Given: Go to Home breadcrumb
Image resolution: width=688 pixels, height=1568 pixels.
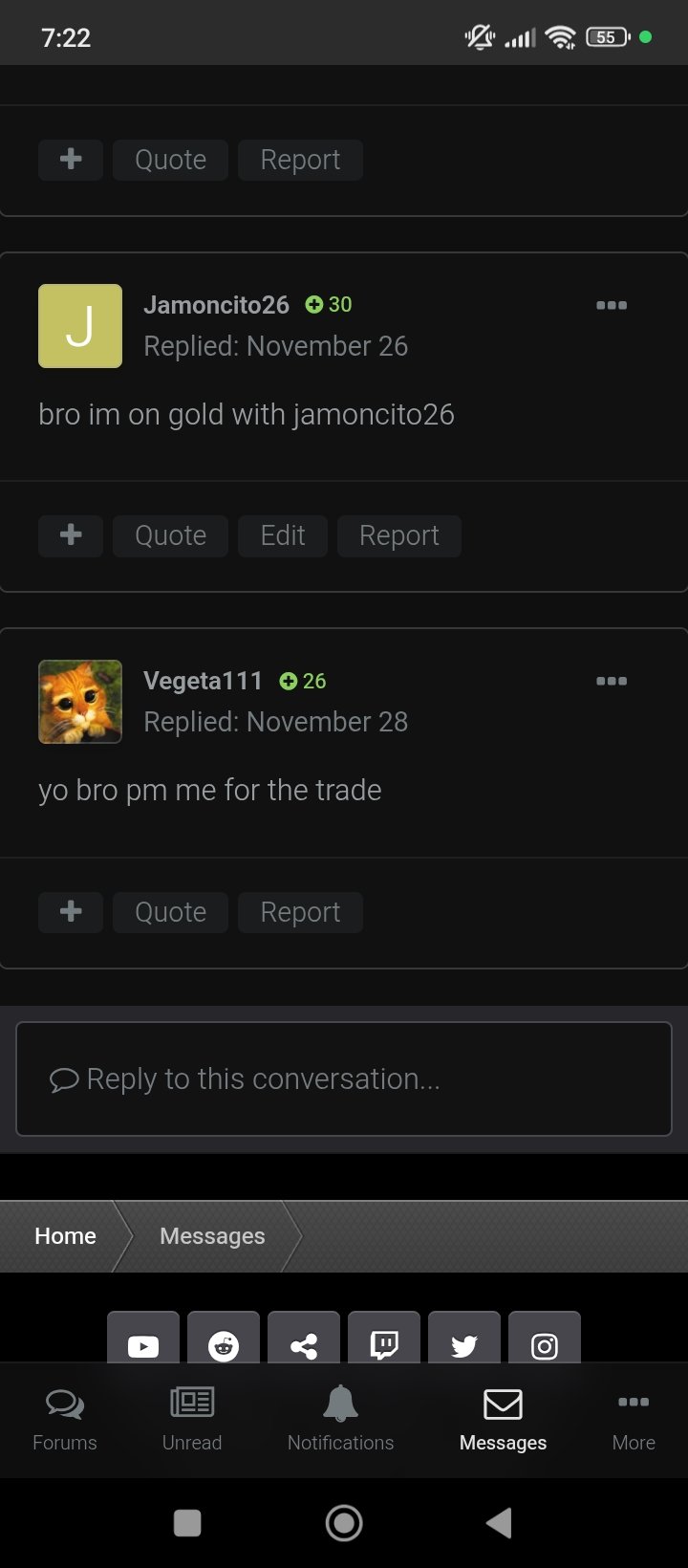Looking at the screenshot, I should [x=65, y=1235].
